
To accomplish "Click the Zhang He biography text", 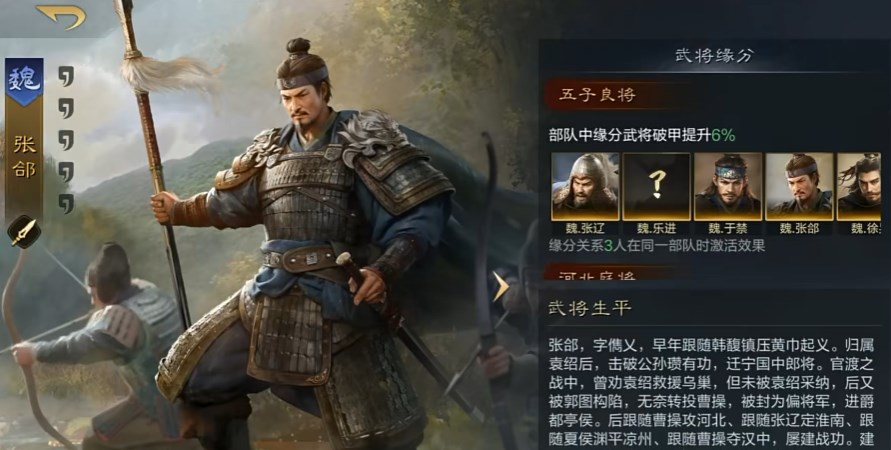I will 711,392.
